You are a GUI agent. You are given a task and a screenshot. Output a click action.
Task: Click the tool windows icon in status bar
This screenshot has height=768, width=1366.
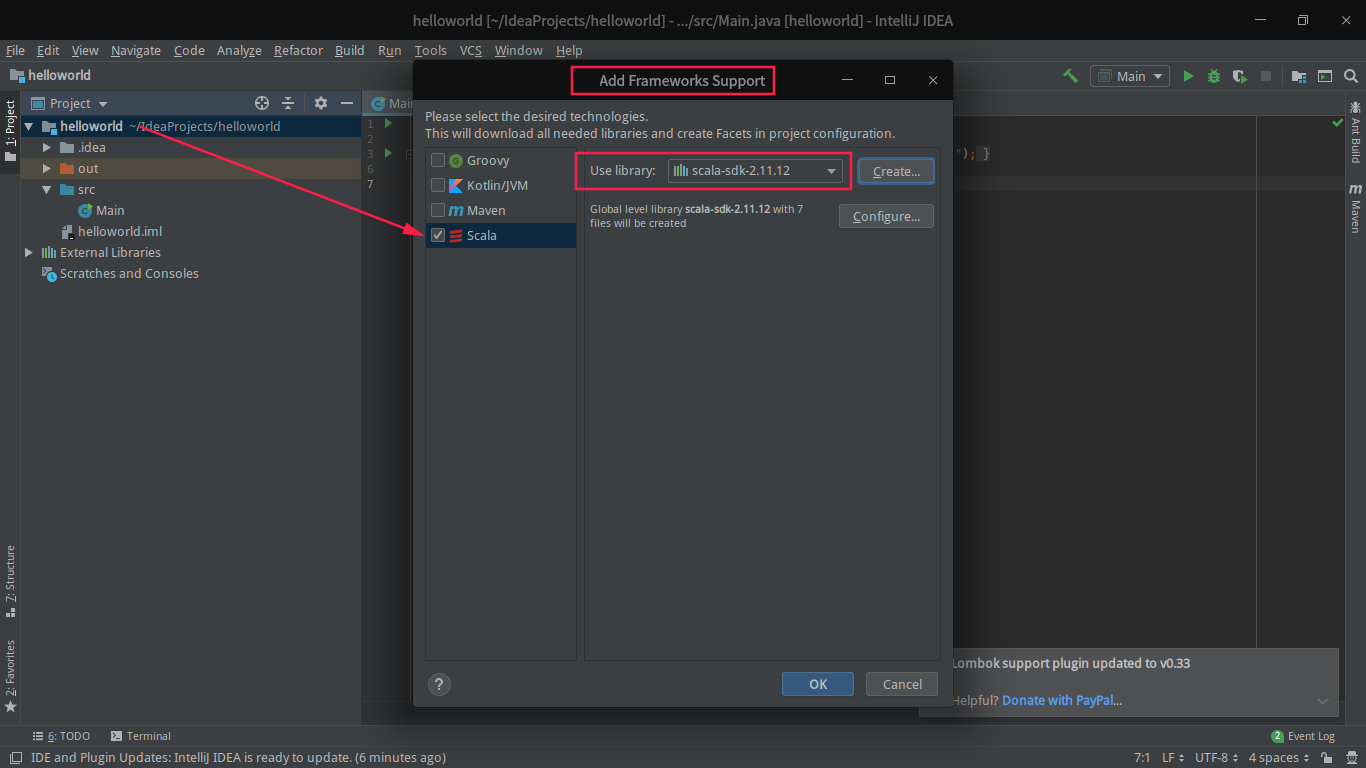15,758
